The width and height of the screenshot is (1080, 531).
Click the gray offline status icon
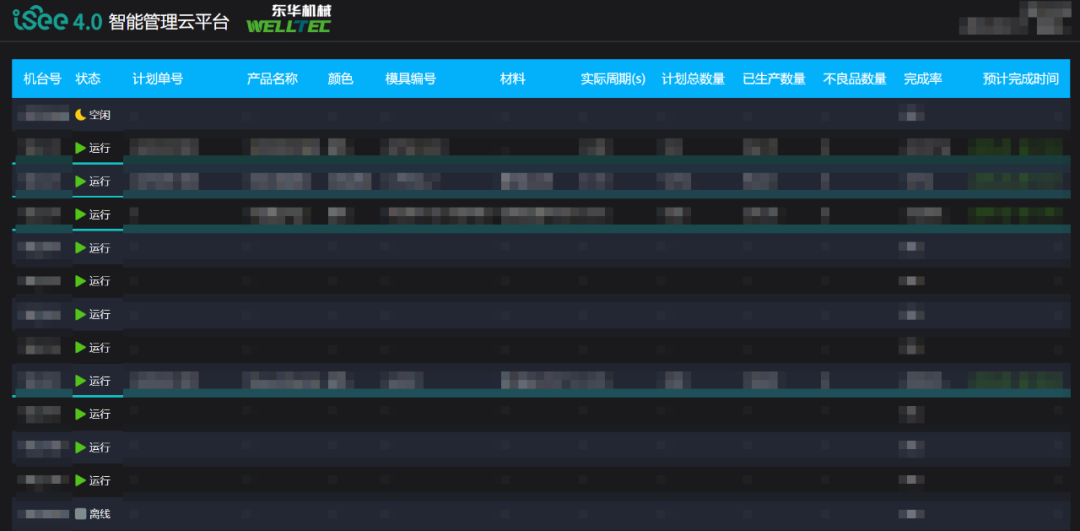pos(81,514)
